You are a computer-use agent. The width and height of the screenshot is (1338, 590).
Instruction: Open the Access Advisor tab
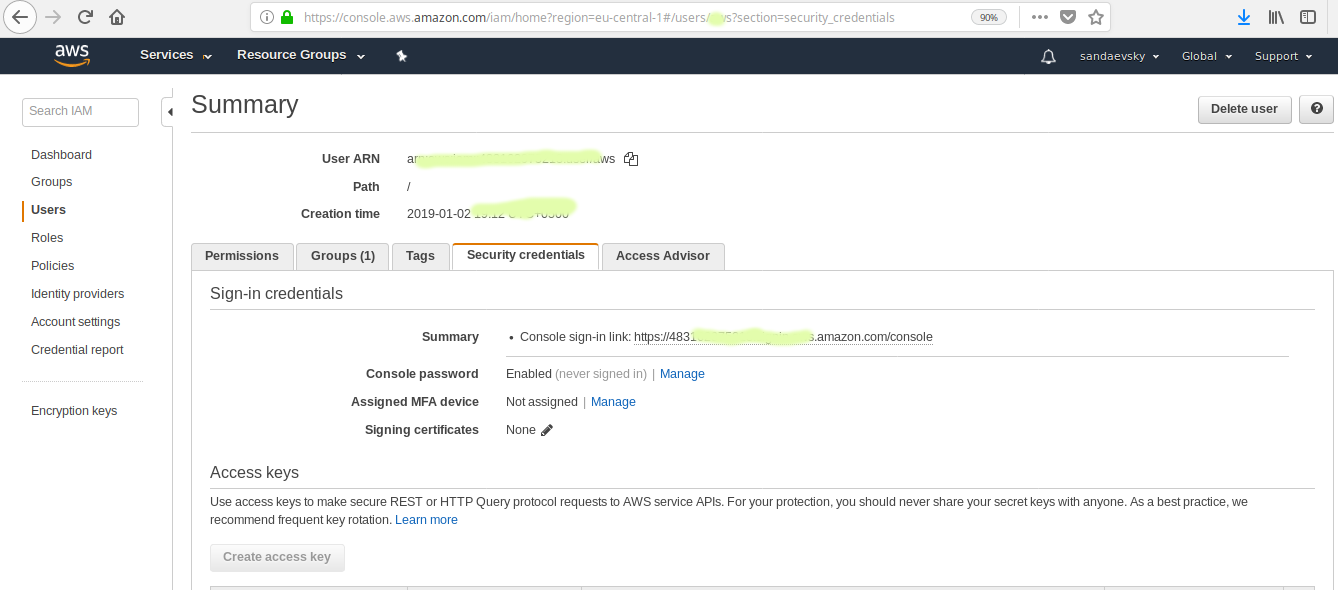coord(663,256)
